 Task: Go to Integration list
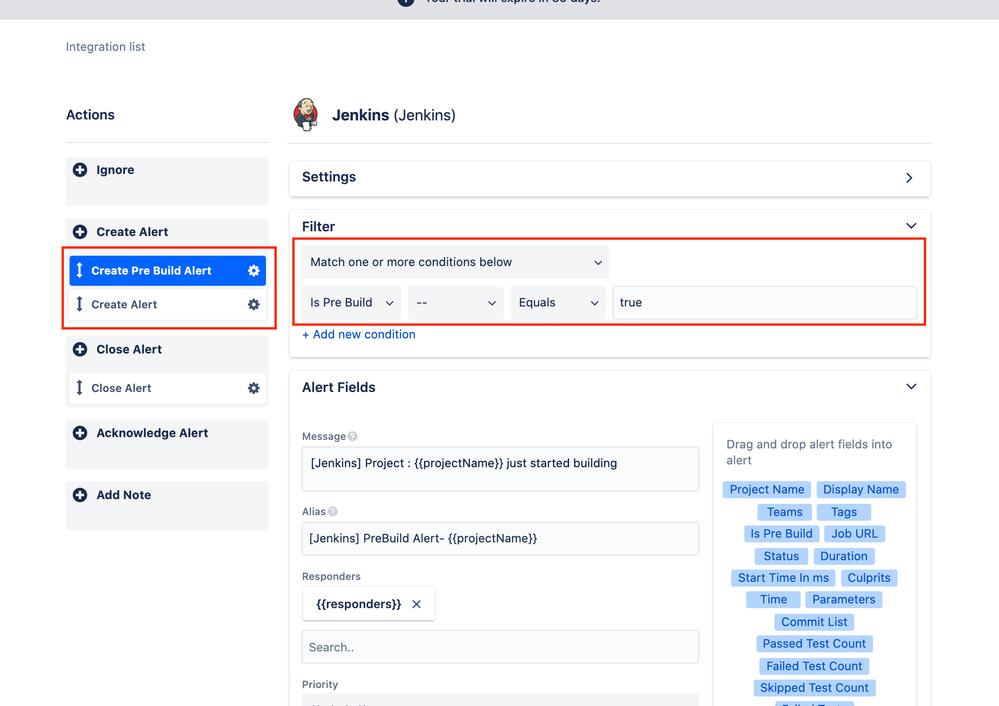[x=106, y=47]
